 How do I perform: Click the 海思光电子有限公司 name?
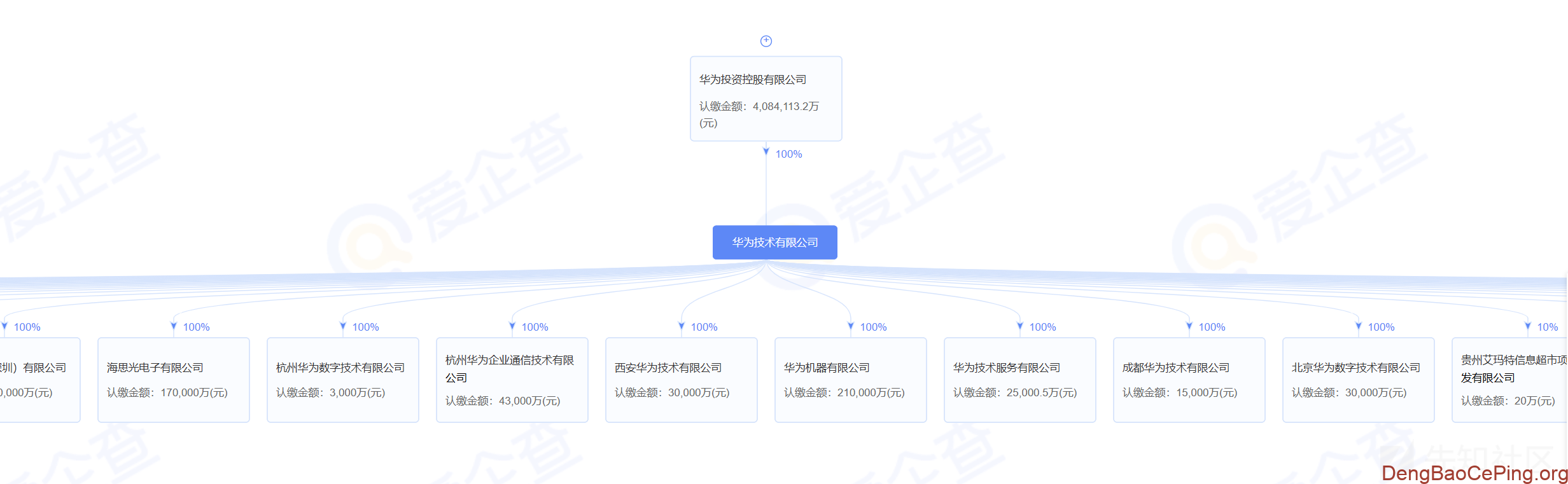click(155, 368)
